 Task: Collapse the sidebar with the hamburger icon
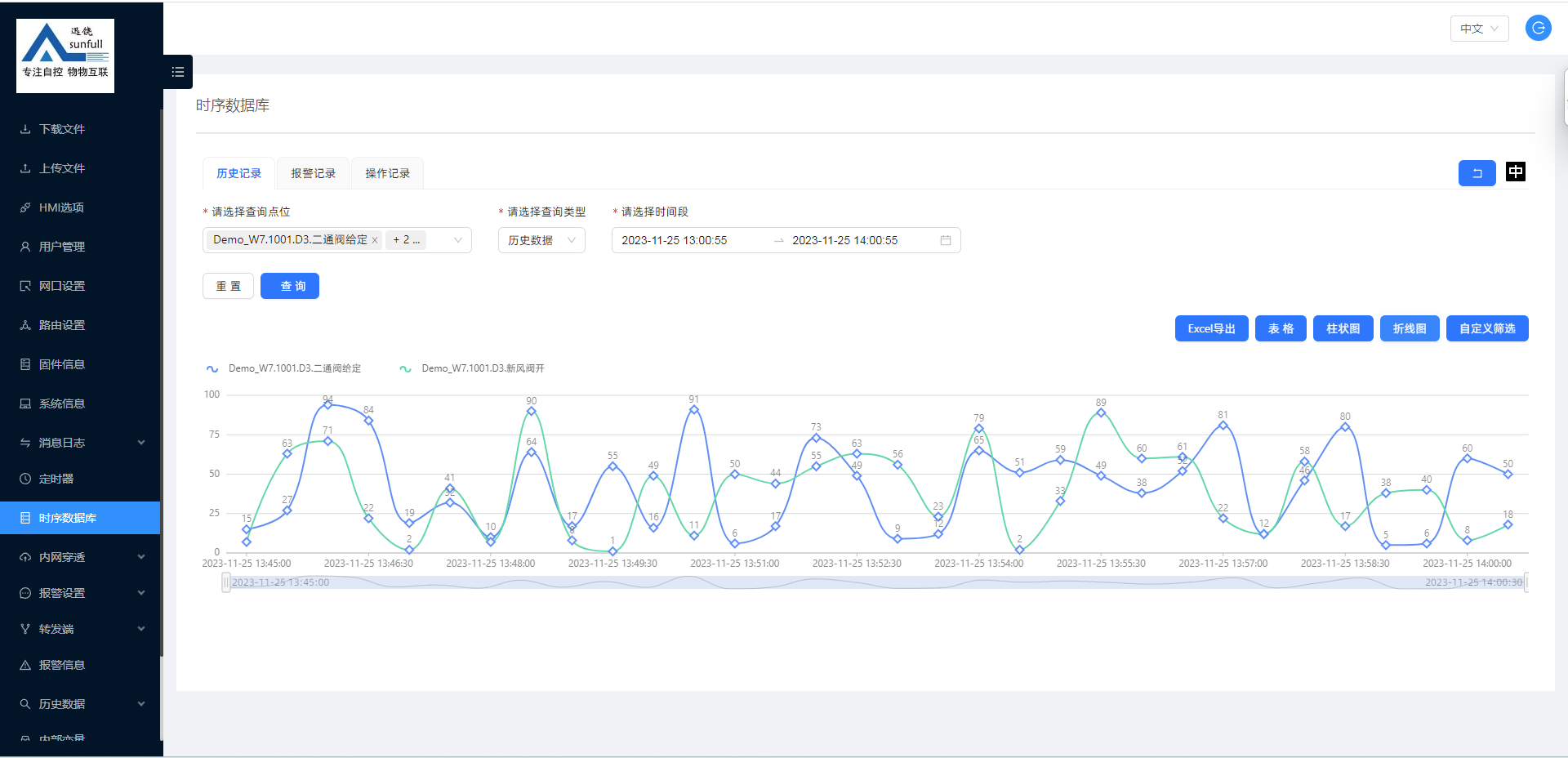pyautogui.click(x=177, y=72)
